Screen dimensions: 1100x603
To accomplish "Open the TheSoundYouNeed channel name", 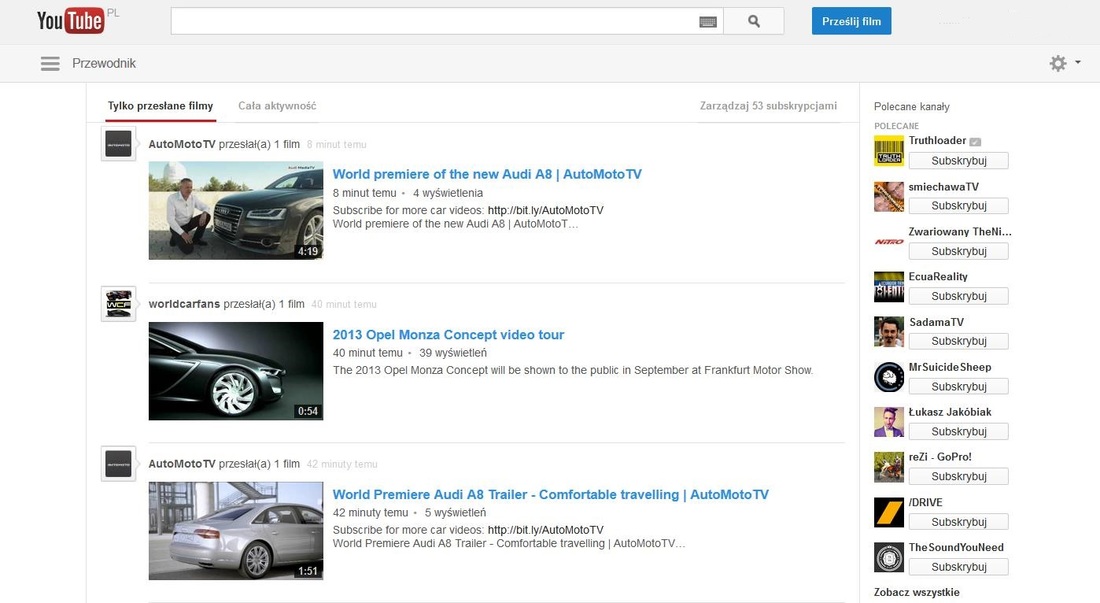I will (x=956, y=547).
